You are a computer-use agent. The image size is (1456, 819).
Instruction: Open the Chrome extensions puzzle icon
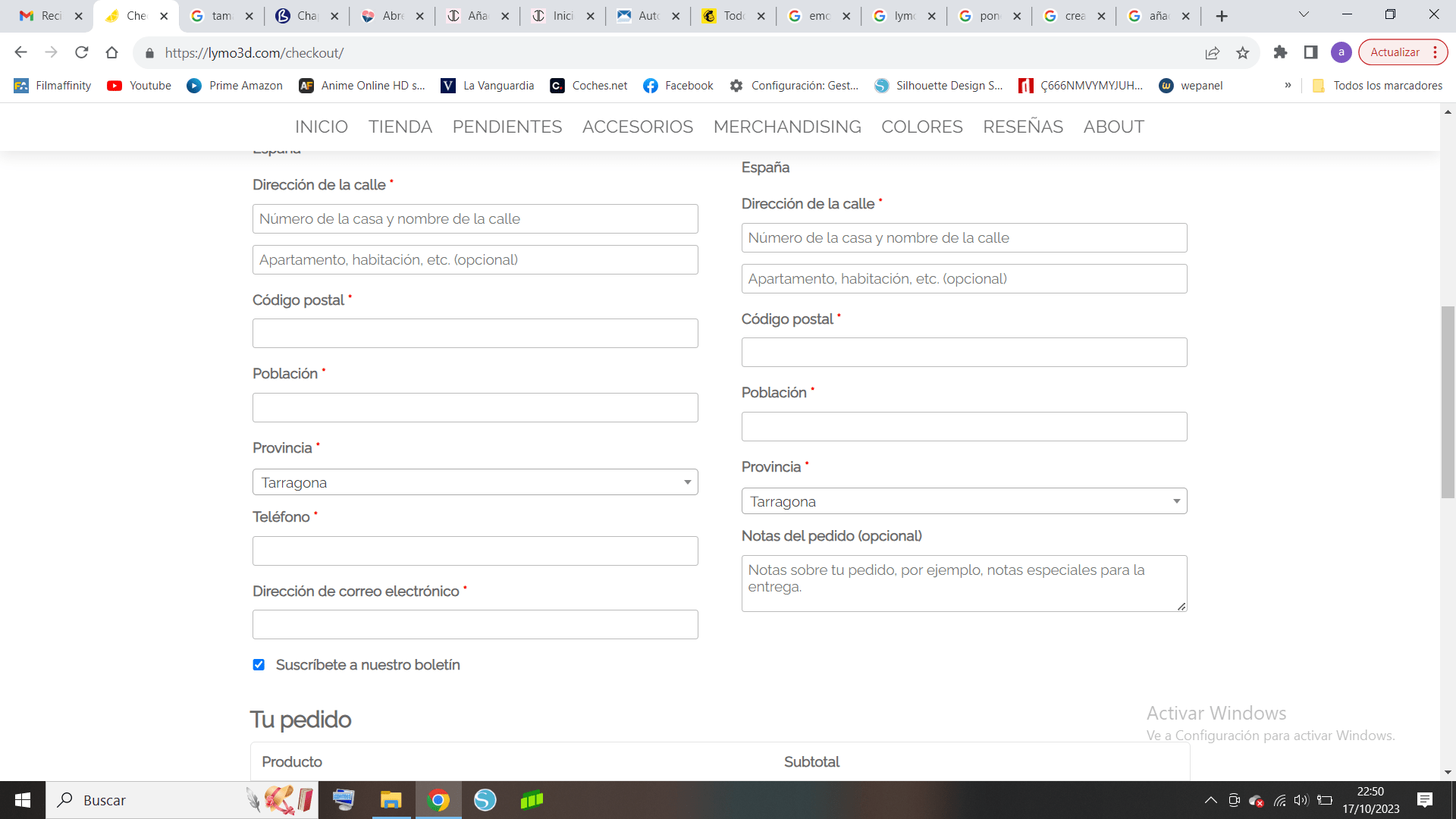tap(1280, 52)
